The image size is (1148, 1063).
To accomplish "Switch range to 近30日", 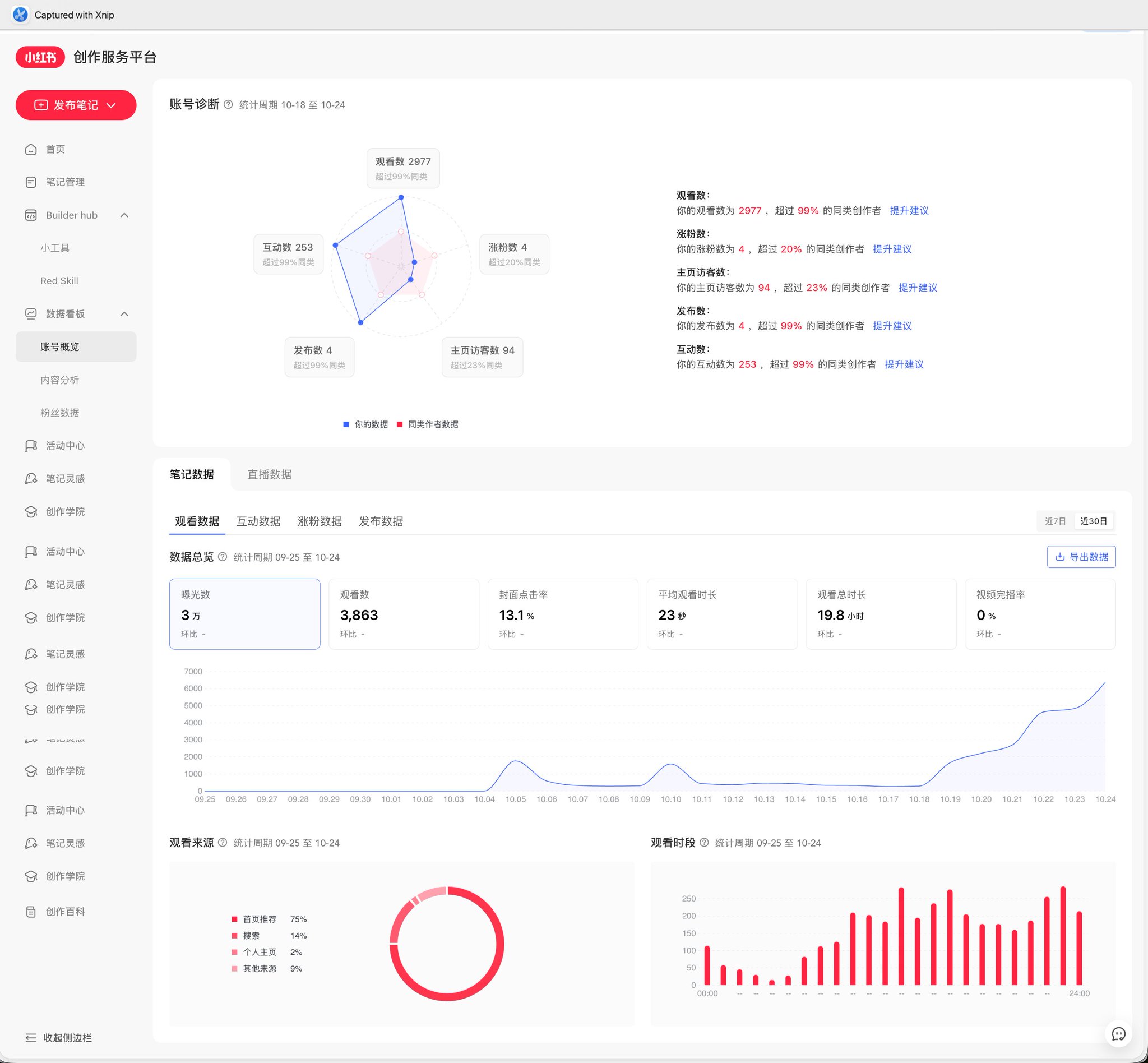I will [x=1094, y=521].
